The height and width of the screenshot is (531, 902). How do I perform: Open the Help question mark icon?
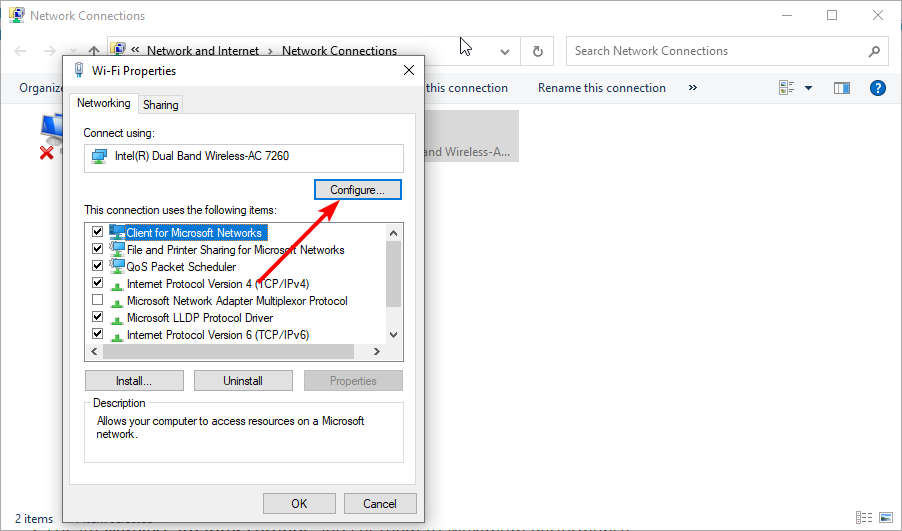point(878,88)
